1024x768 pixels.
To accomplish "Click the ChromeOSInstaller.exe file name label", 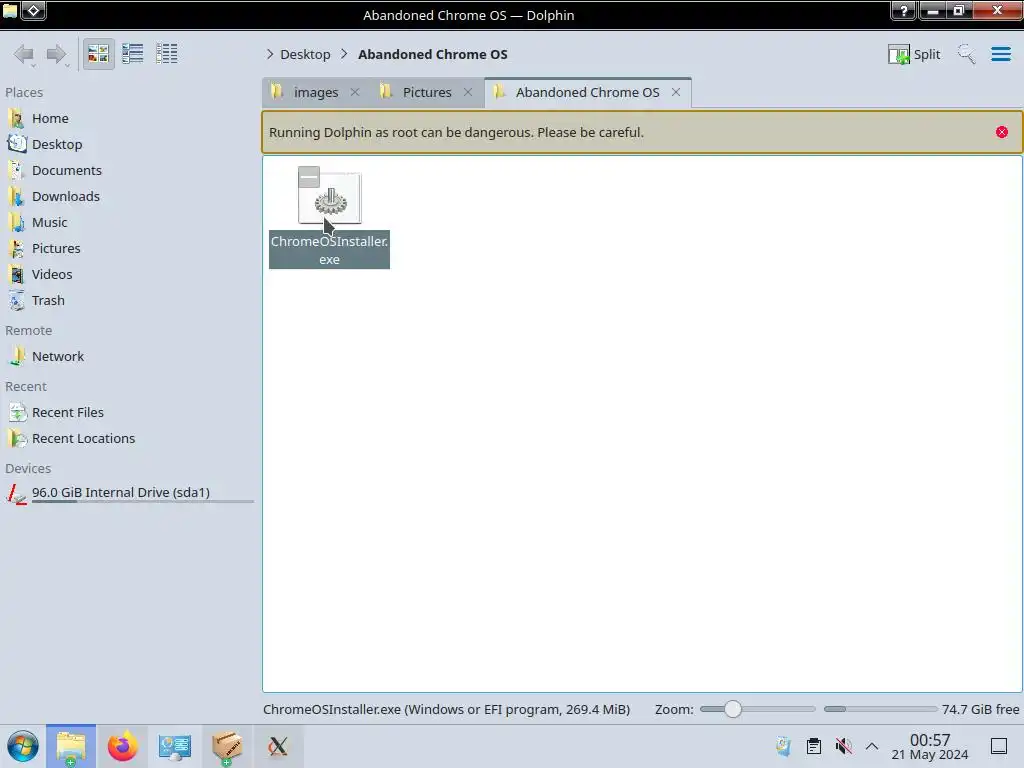I will [329, 249].
